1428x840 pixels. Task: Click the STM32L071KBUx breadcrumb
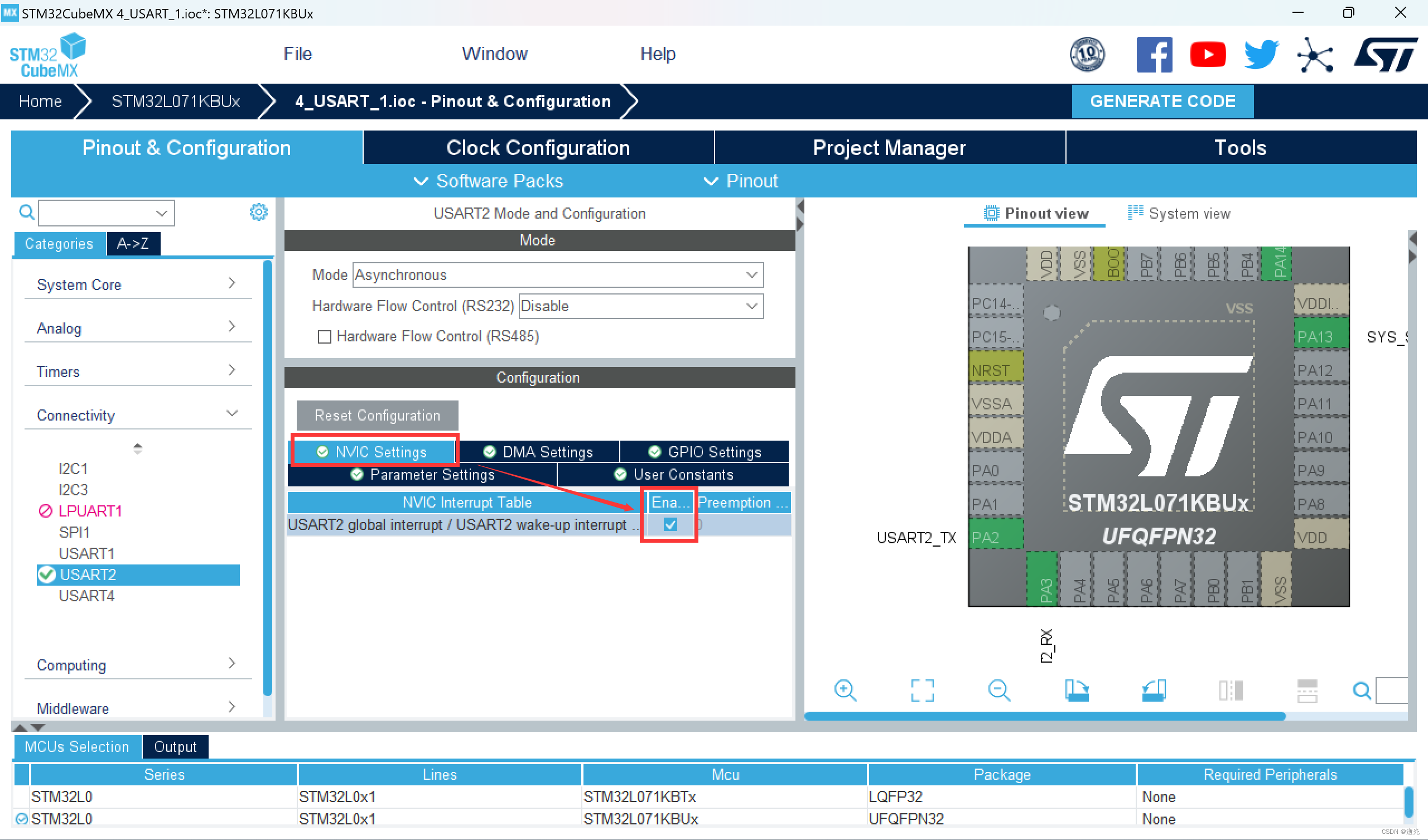176,101
